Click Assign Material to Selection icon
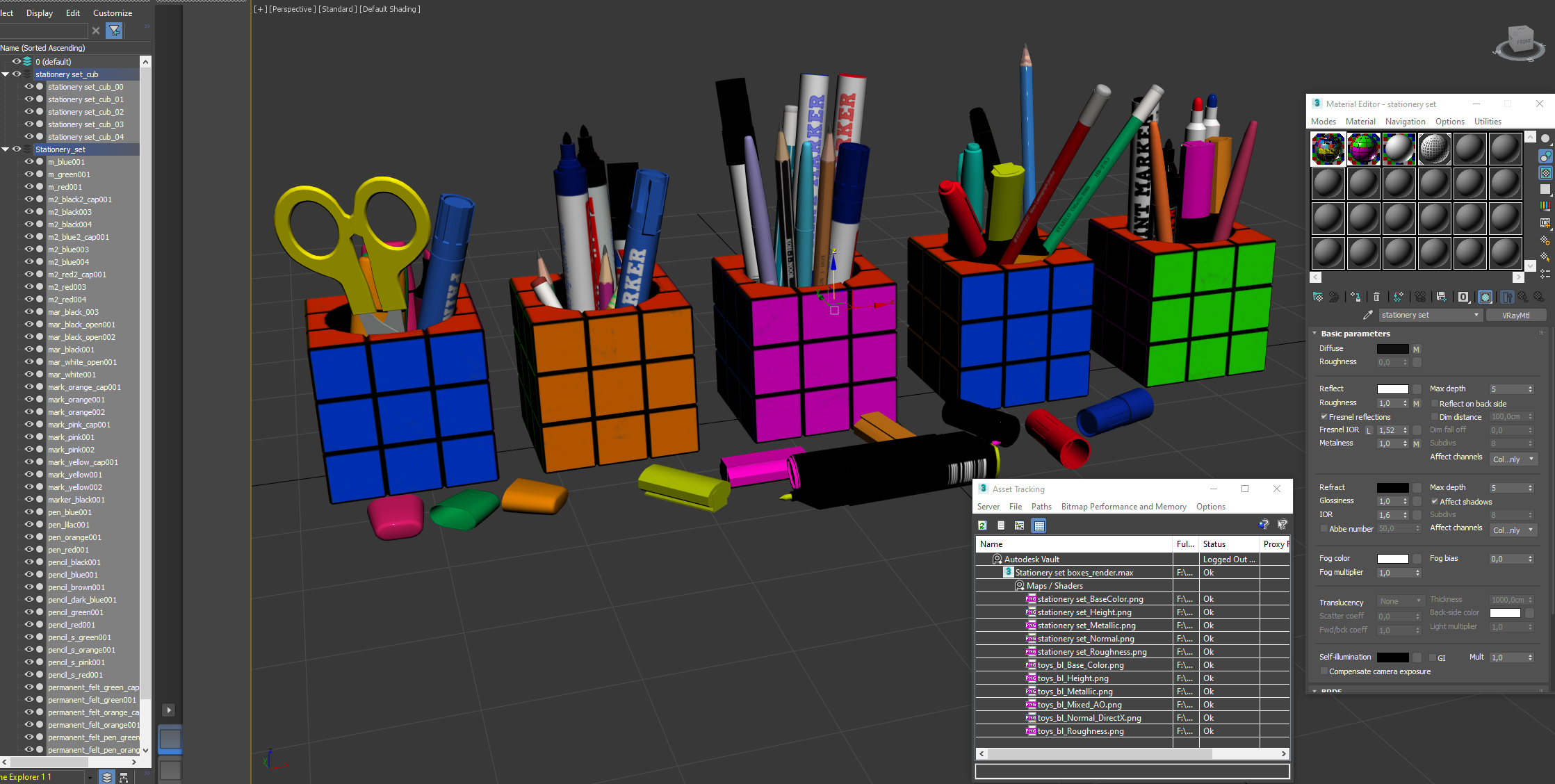Viewport: 1555px width, 784px height. [x=1355, y=297]
